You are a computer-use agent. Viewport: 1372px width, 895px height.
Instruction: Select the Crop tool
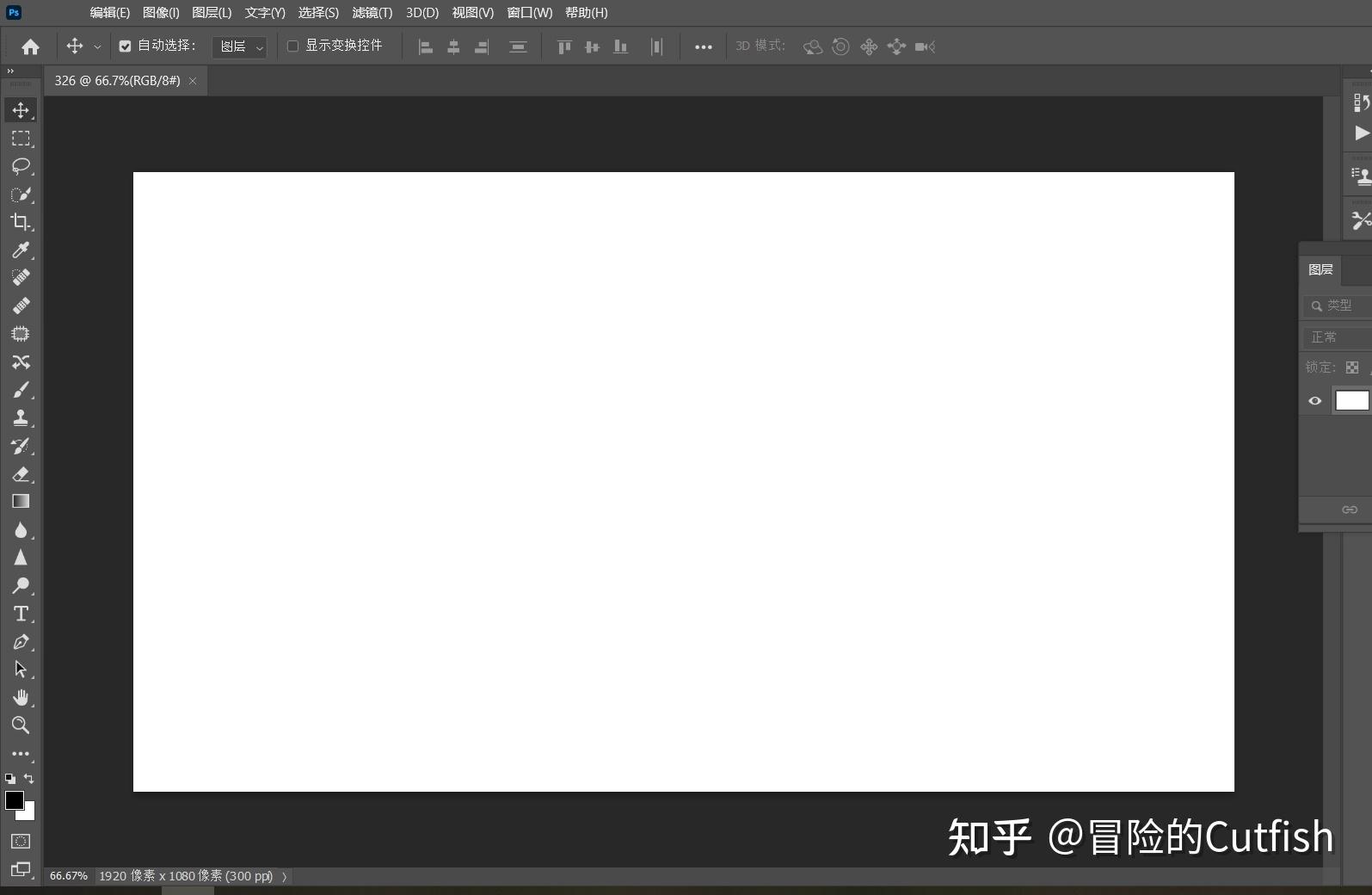21,222
